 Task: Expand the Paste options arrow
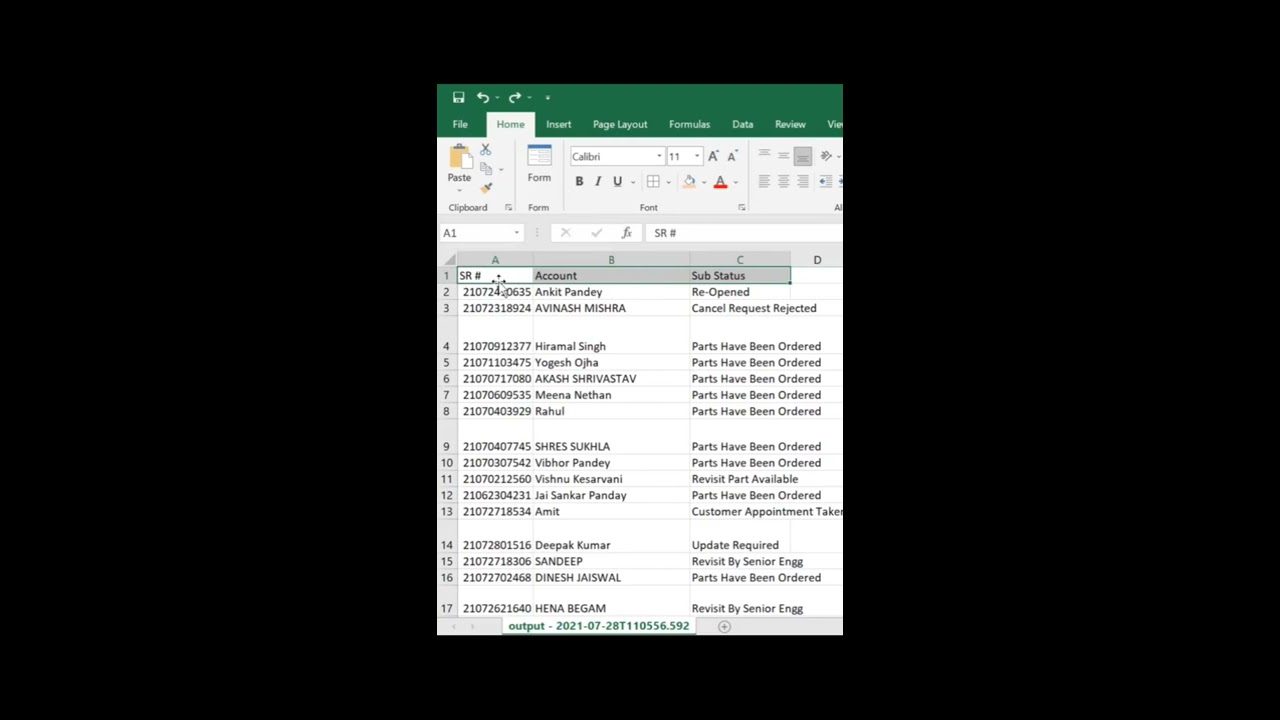coord(459,189)
